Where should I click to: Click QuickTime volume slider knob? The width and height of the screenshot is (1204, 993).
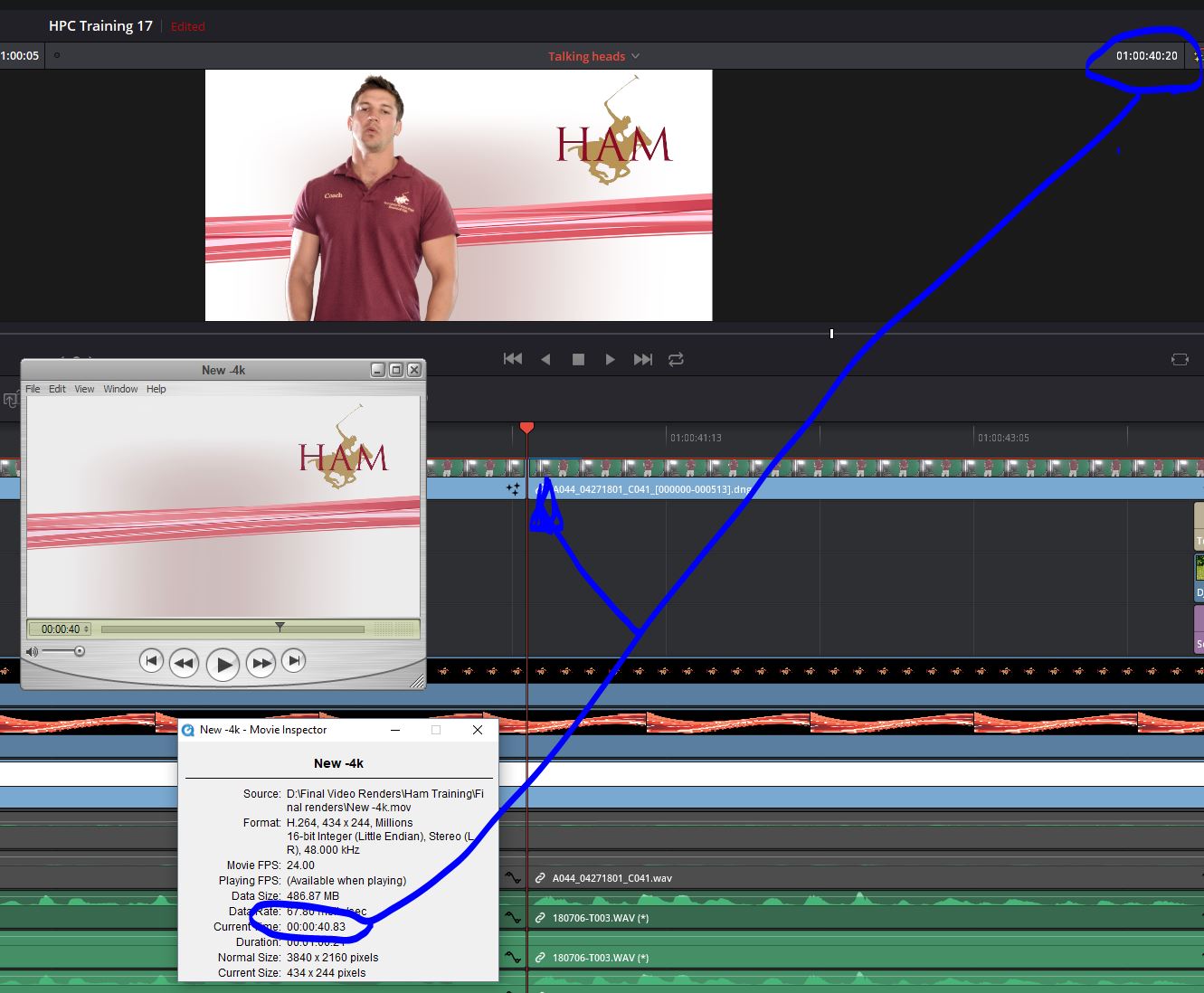80,651
